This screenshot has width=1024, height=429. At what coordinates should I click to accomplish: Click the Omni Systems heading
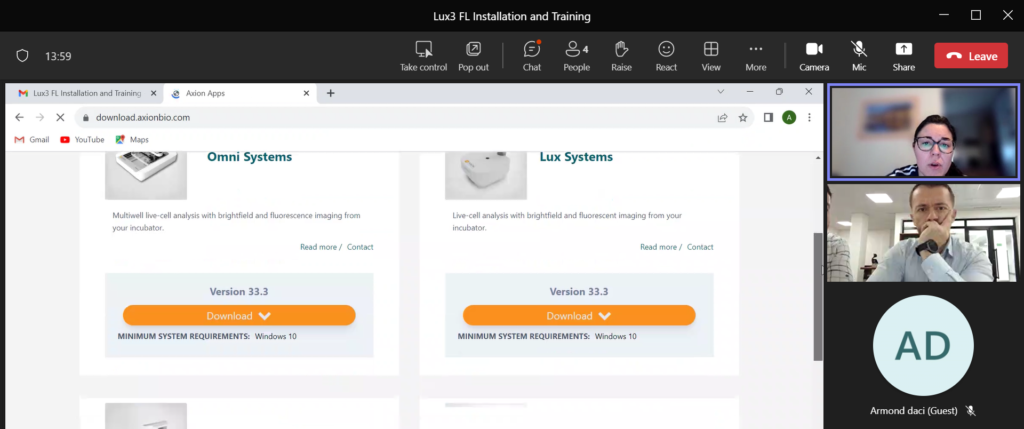(x=249, y=157)
